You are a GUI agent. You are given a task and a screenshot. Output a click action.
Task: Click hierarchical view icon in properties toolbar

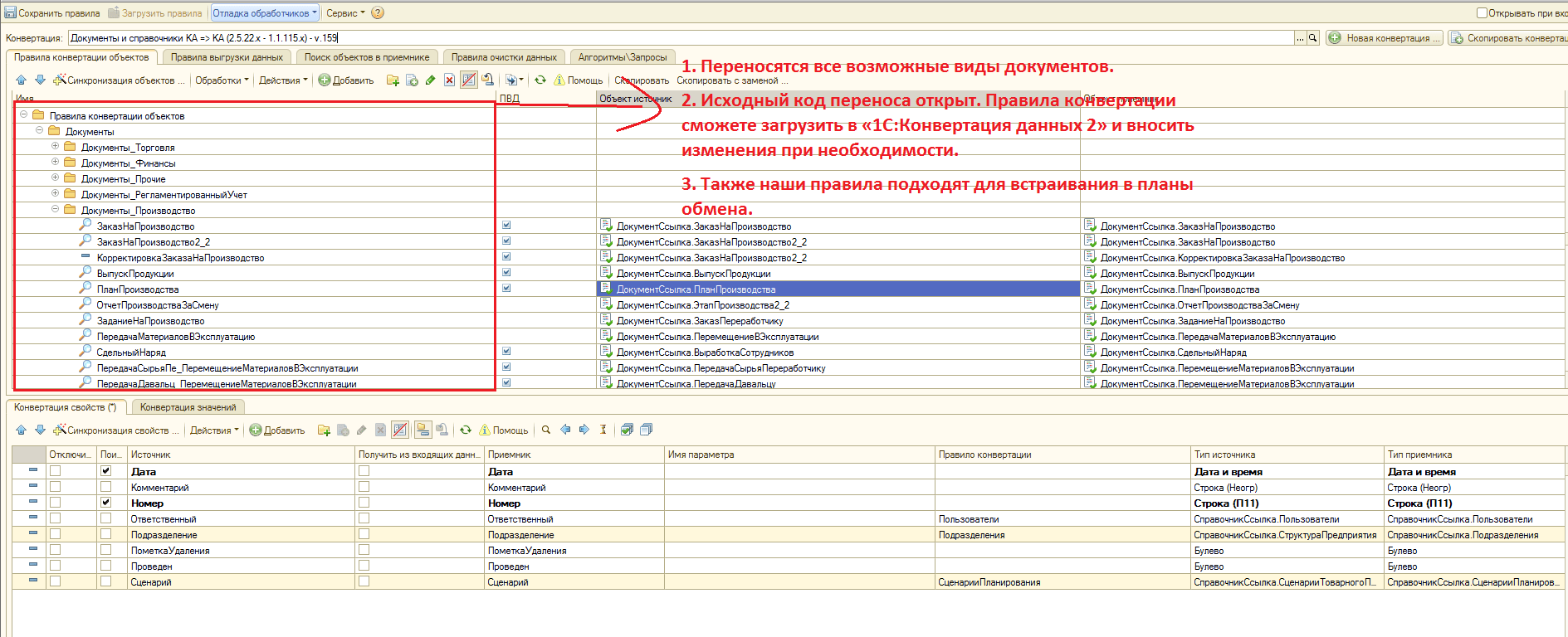[x=423, y=430]
